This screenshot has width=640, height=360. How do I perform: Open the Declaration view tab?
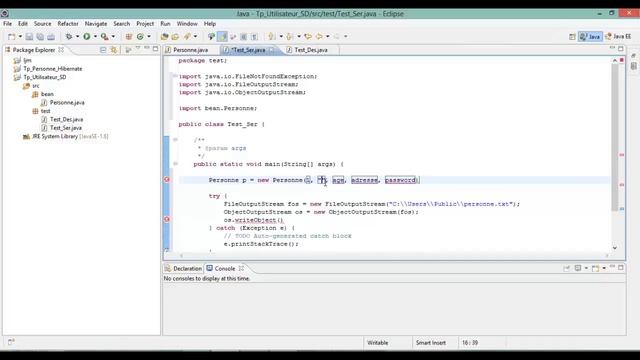tap(183, 269)
